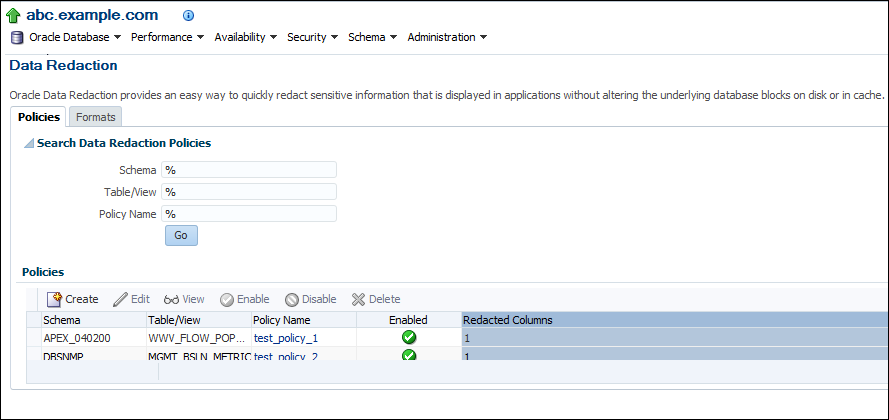Viewport: 889px width, 420px height.
Task: Click the green Enabled checkmark for test_policy_1
Action: tap(409, 338)
